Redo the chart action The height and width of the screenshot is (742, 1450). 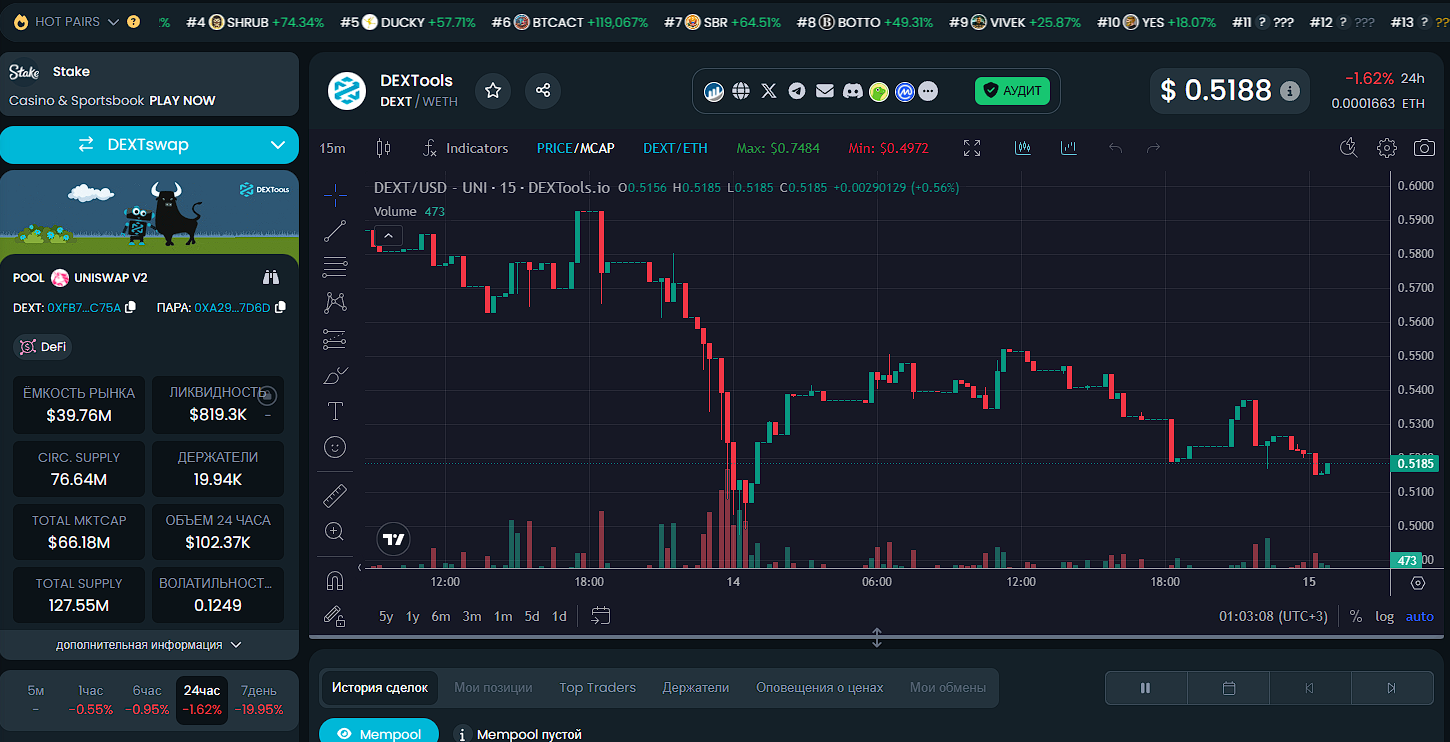[1153, 148]
